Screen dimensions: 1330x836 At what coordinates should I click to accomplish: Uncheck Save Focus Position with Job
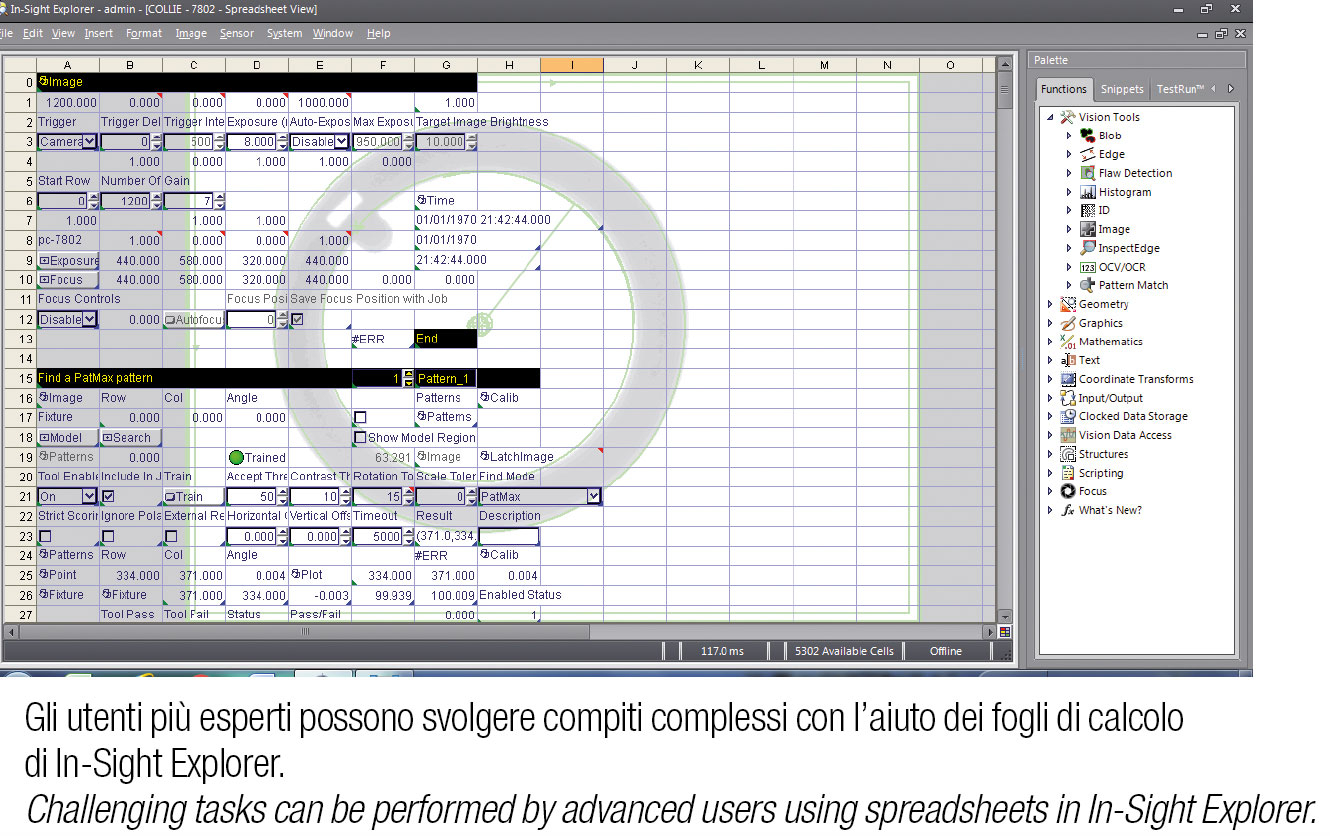click(x=297, y=320)
